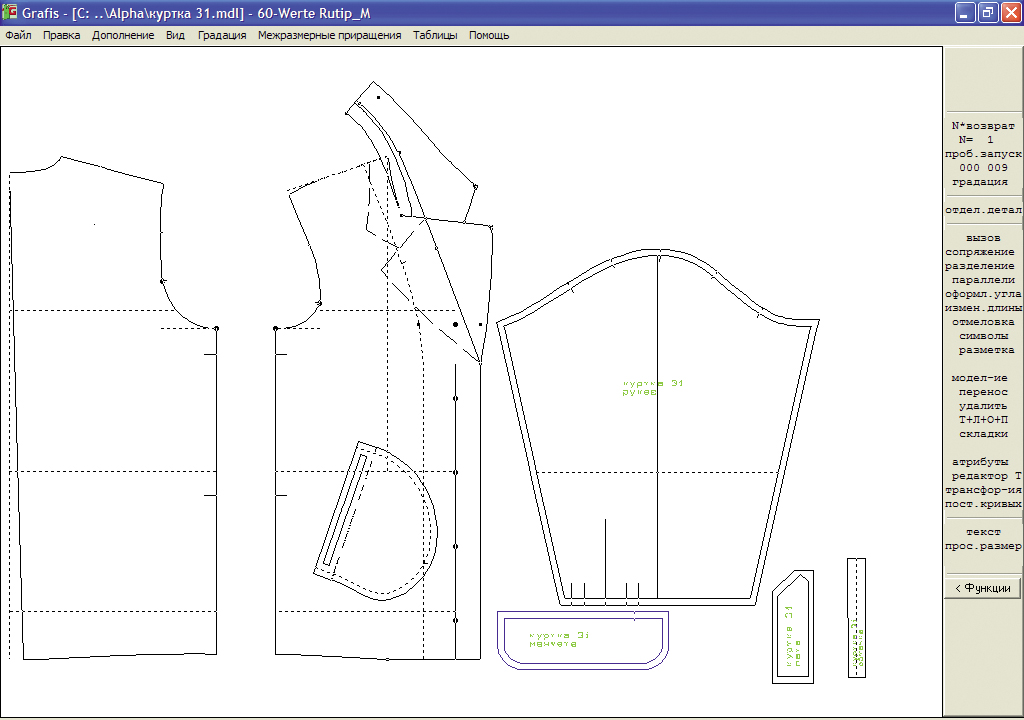This screenshot has width=1024, height=720.
Task: Open the редактор Т function
Action: click(x=983, y=477)
